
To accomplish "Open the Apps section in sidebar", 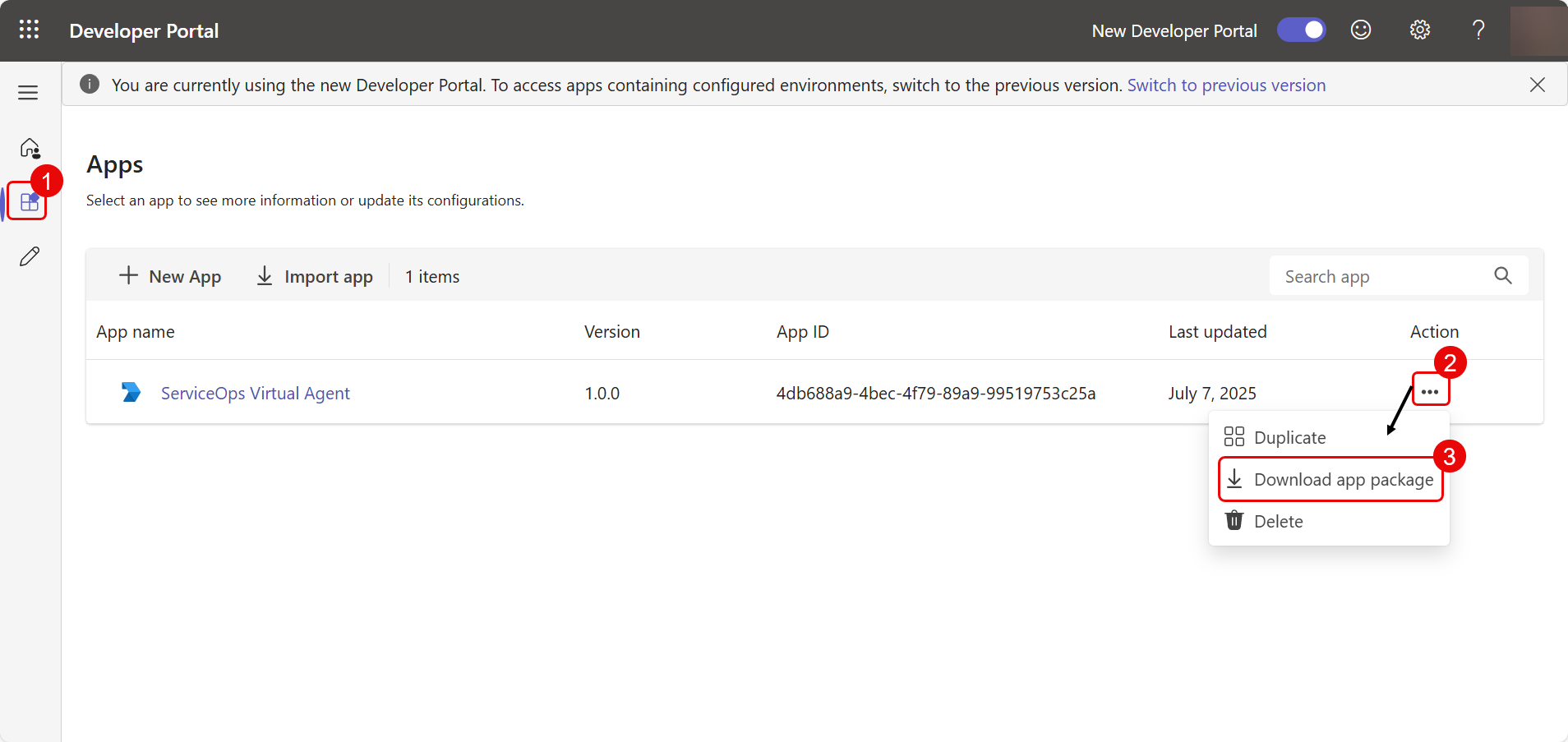I will (29, 202).
